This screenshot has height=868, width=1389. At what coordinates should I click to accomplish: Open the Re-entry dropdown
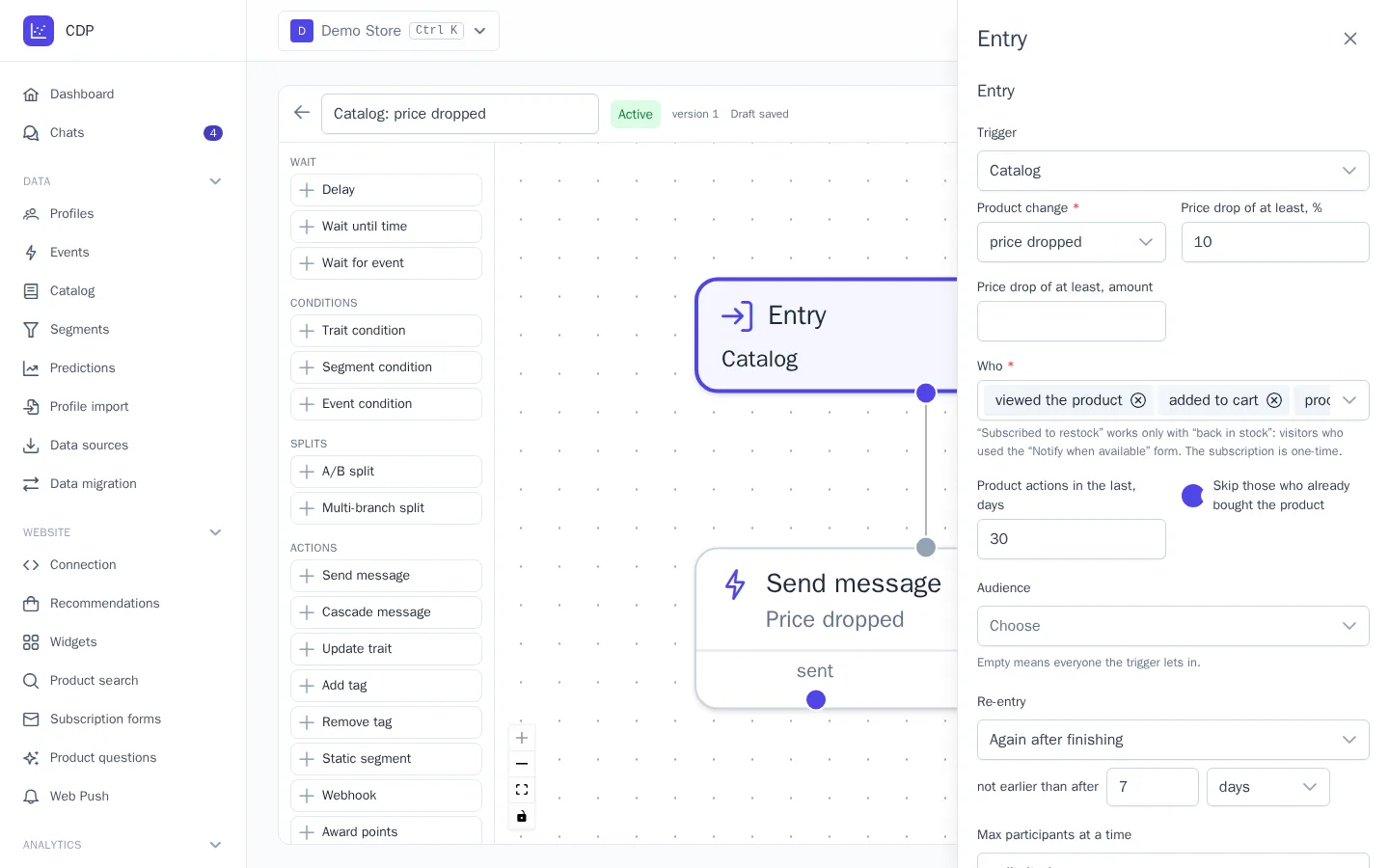pos(1173,740)
